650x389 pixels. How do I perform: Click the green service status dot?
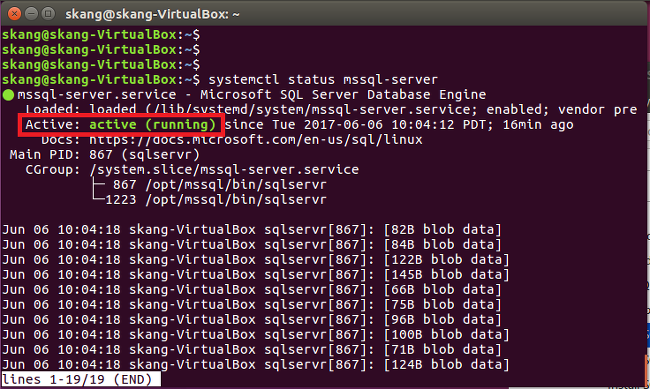tap(8, 95)
